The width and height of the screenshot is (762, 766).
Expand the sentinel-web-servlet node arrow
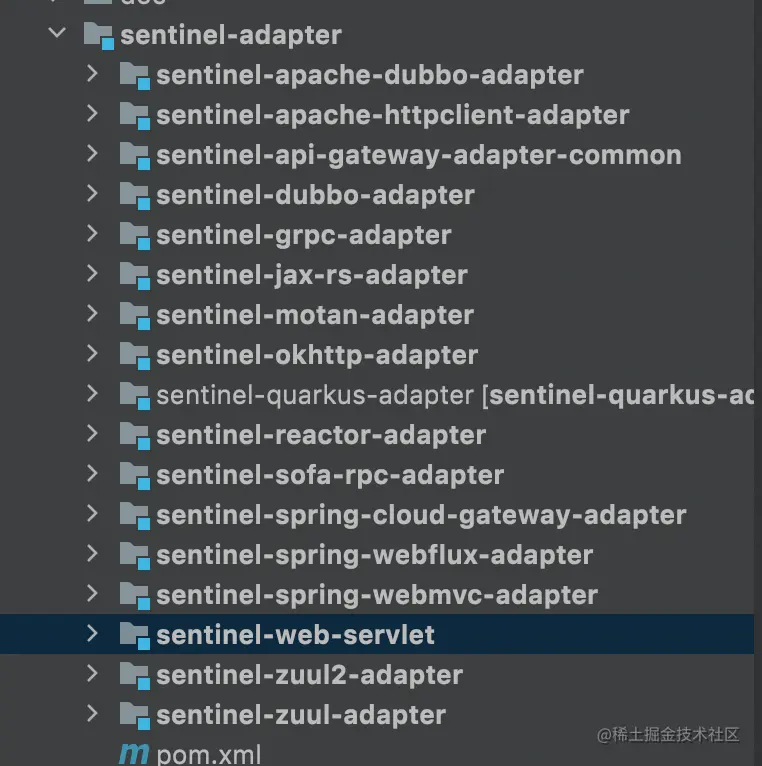92,634
